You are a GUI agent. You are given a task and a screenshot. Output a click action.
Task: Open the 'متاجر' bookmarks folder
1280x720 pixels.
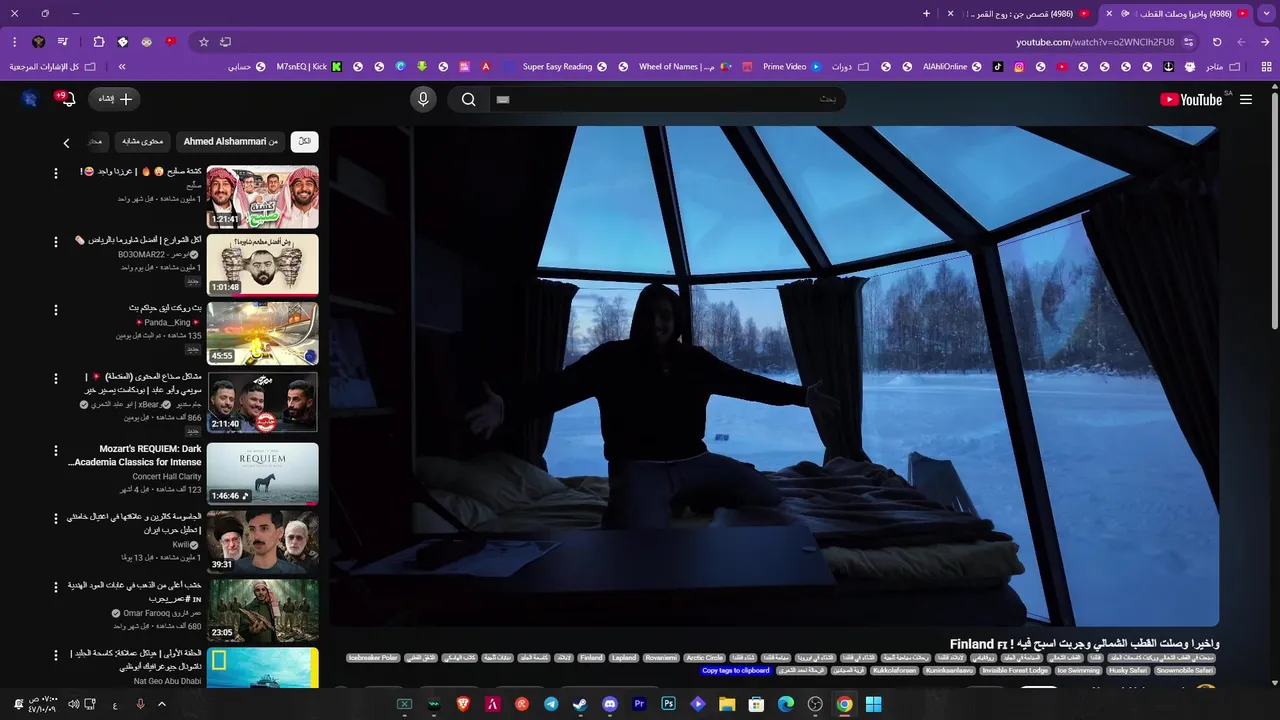click(x=1222, y=67)
